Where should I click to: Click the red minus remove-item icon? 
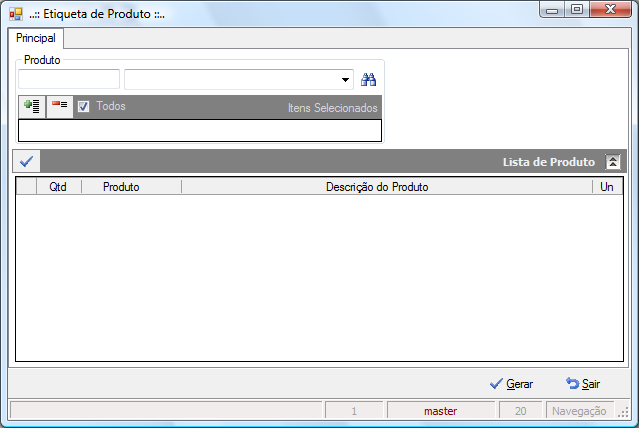59,107
